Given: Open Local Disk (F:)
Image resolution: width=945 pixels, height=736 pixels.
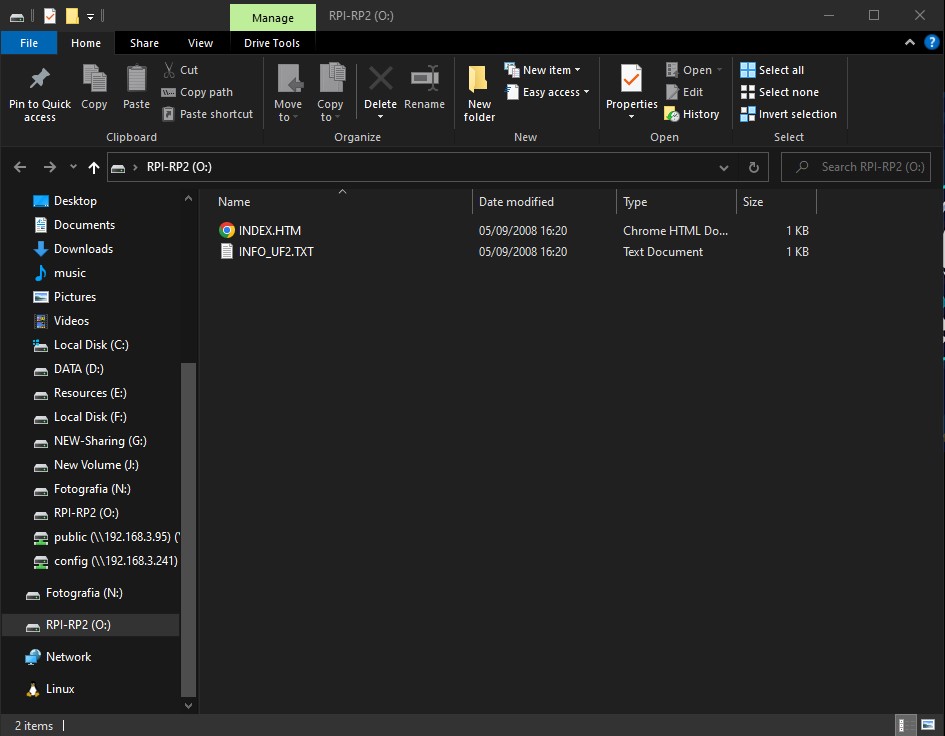Looking at the screenshot, I should coord(90,417).
